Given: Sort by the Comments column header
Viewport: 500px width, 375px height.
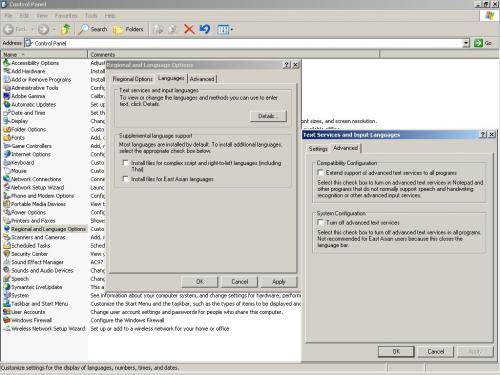Looking at the screenshot, I should (233, 54).
